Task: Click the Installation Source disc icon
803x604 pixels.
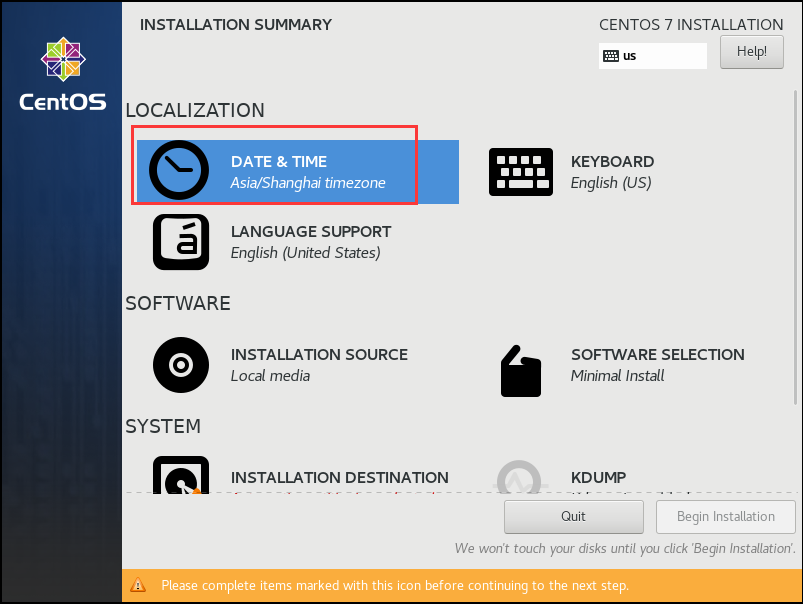Action: pyautogui.click(x=181, y=365)
